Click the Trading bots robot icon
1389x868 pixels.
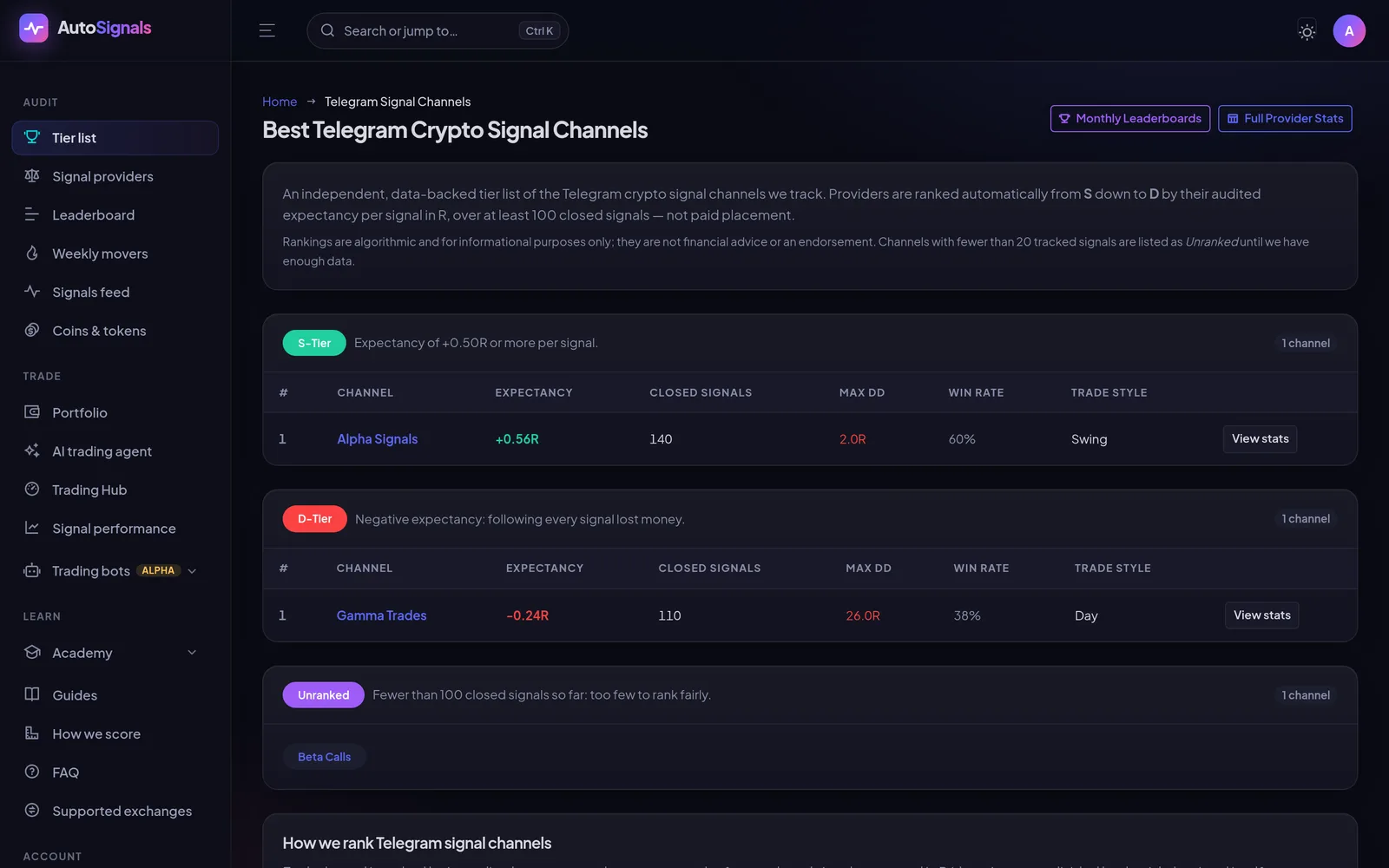click(x=32, y=570)
